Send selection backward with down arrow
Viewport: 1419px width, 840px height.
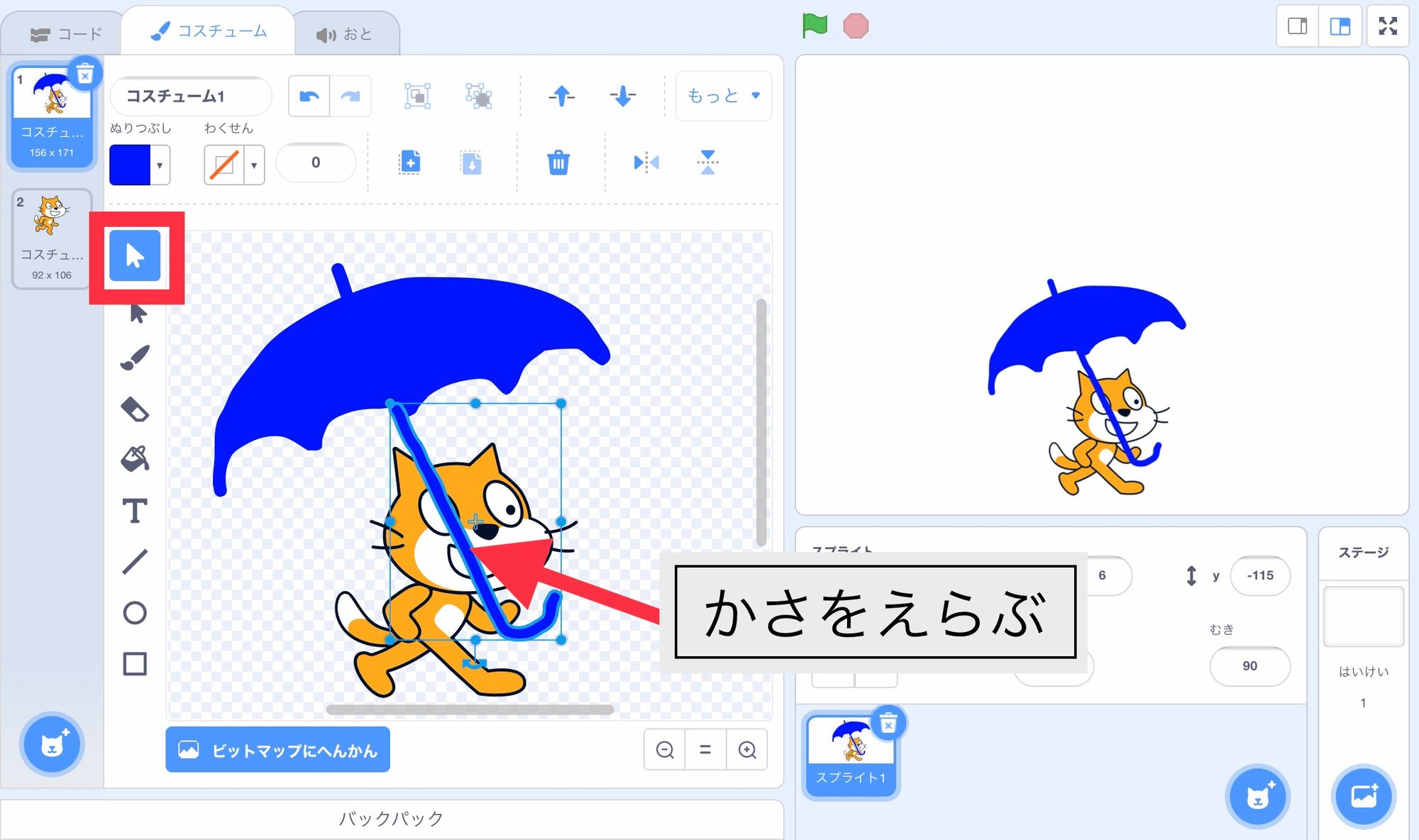622,96
